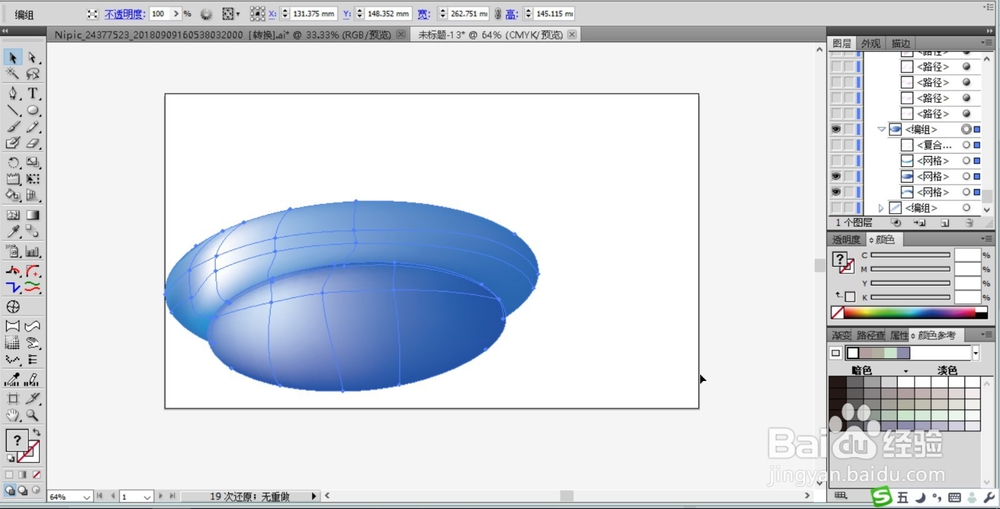1000x509 pixels.
Task: Toggle visibility of collapsed bottom <编组> layer
Action: [836, 207]
